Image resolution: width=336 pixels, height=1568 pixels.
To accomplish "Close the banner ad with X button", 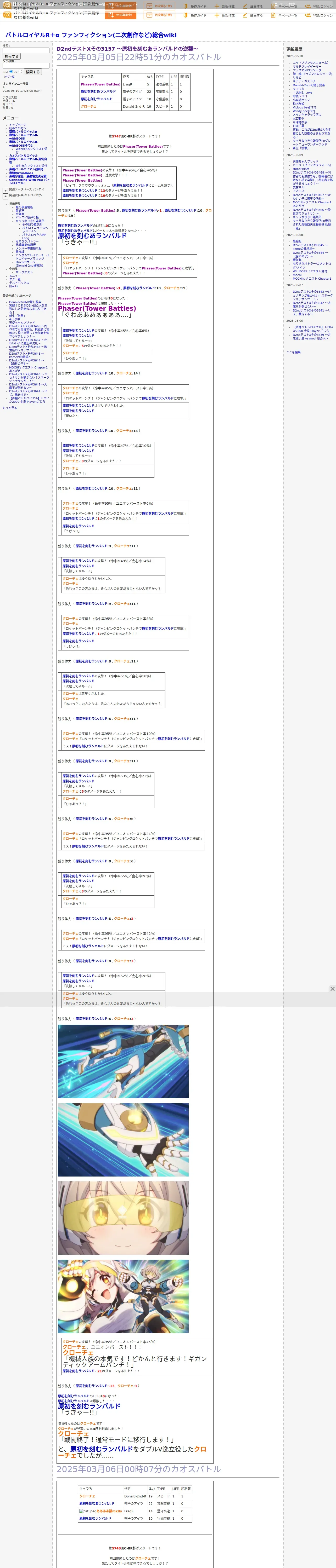I will [x=332, y=989].
